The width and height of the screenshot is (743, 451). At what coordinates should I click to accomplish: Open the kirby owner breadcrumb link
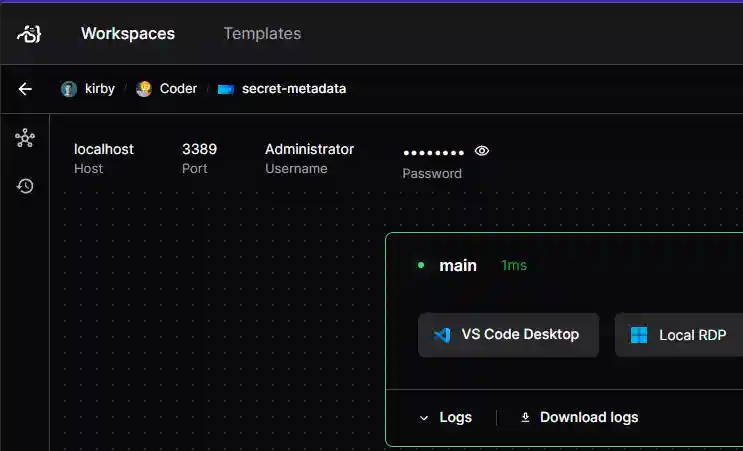tap(100, 89)
